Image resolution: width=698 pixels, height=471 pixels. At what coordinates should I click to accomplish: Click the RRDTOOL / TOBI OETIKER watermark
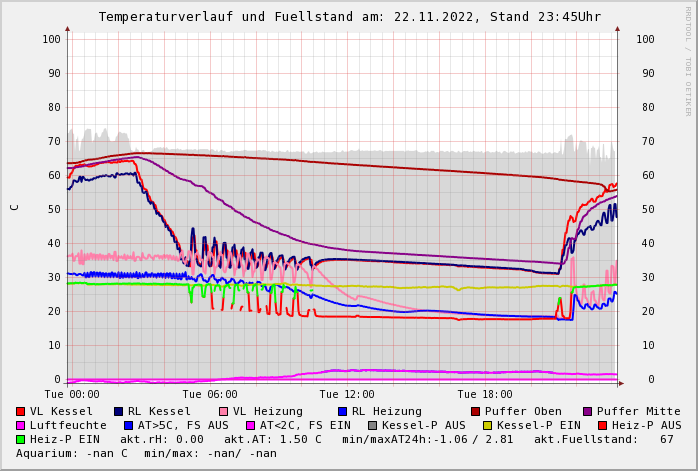pos(688,60)
